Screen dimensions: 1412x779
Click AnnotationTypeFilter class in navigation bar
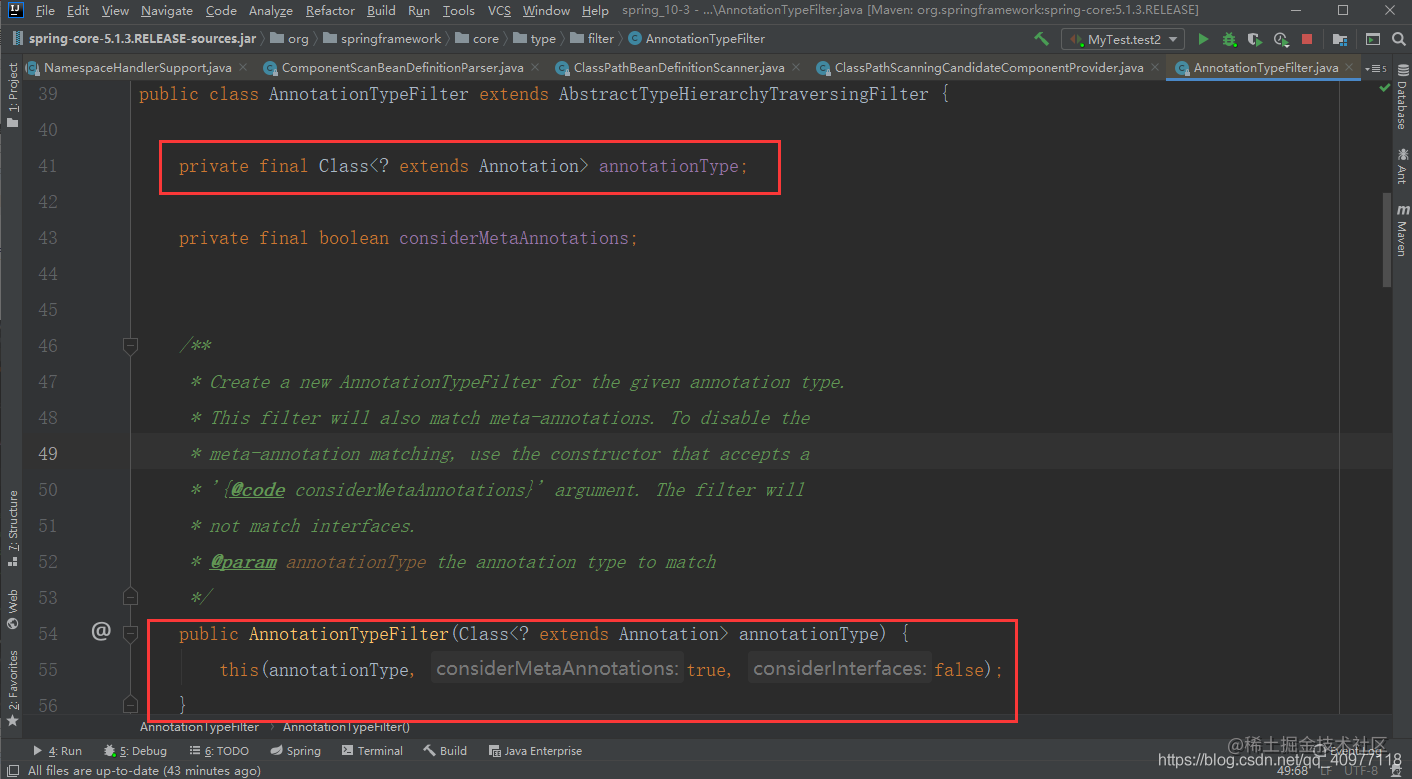(x=696, y=39)
